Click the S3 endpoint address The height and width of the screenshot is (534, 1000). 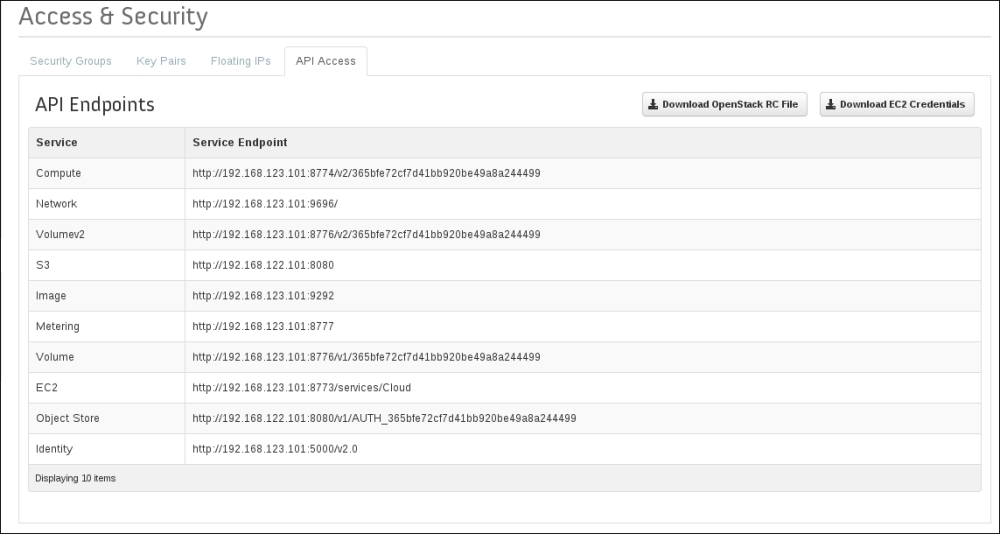click(x=263, y=265)
